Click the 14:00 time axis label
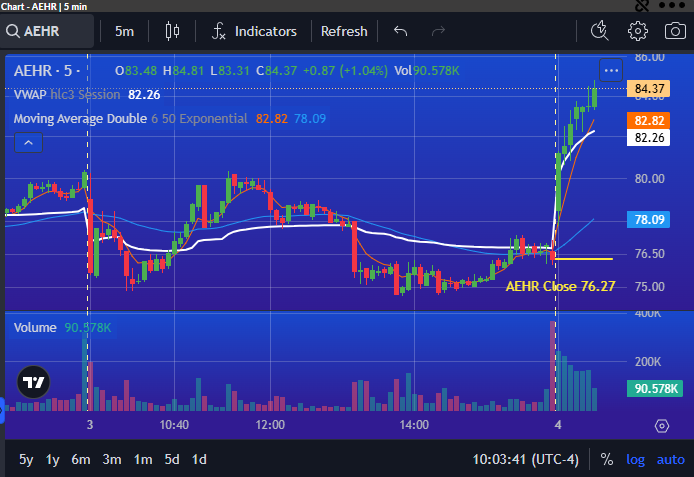 pos(414,425)
